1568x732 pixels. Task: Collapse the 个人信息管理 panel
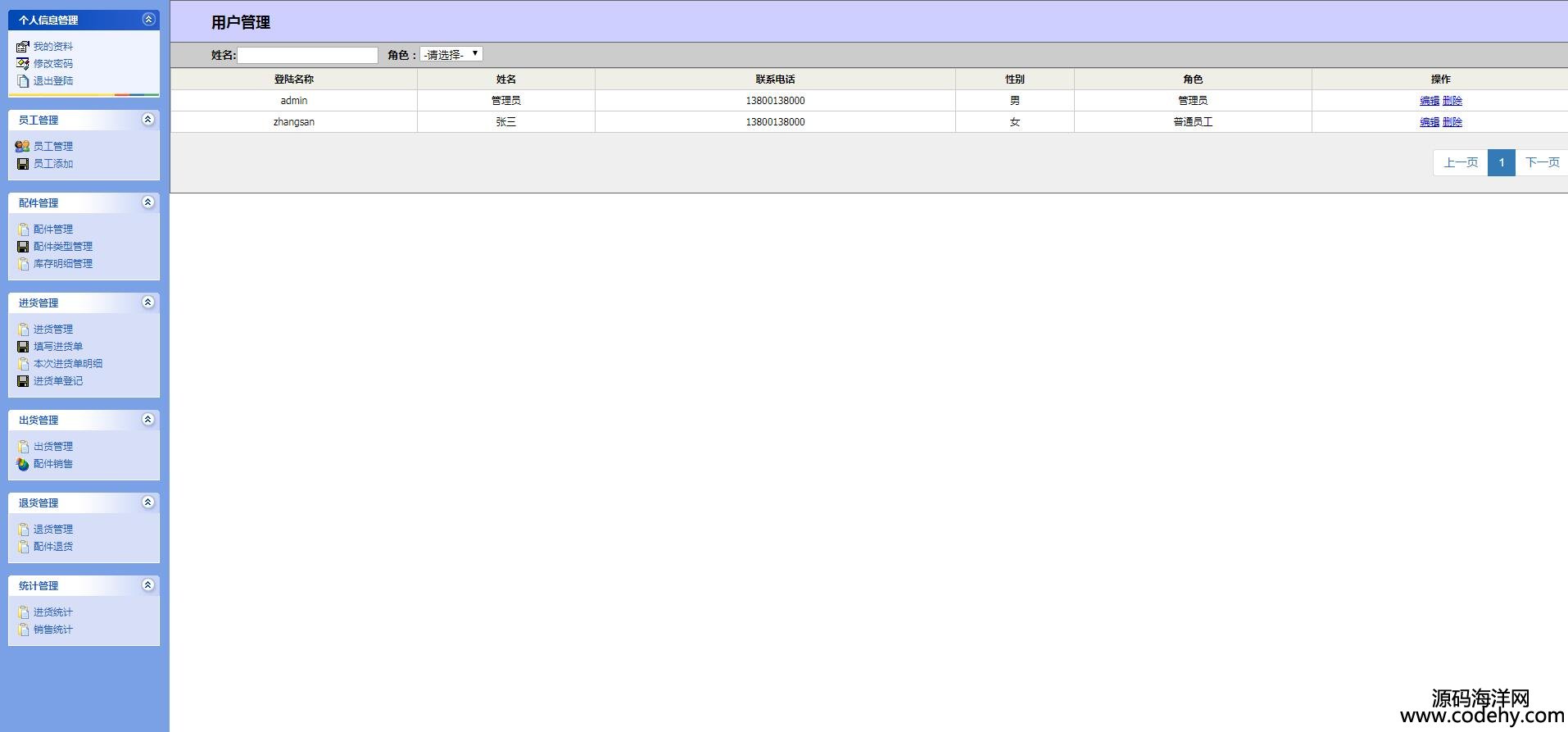click(148, 20)
